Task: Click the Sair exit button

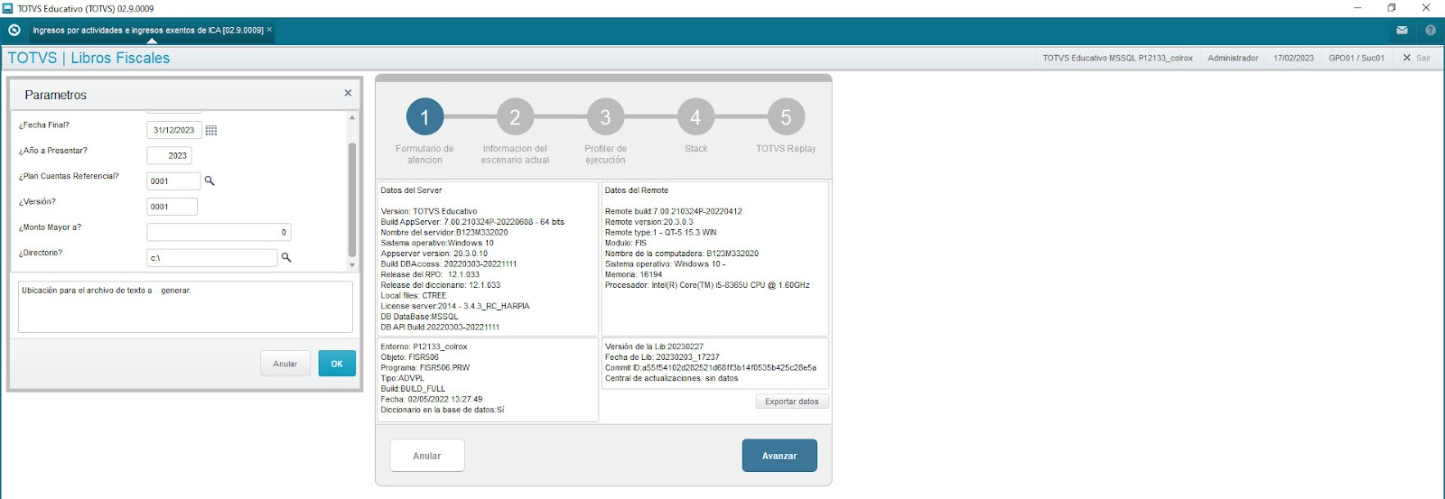Action: point(1417,58)
